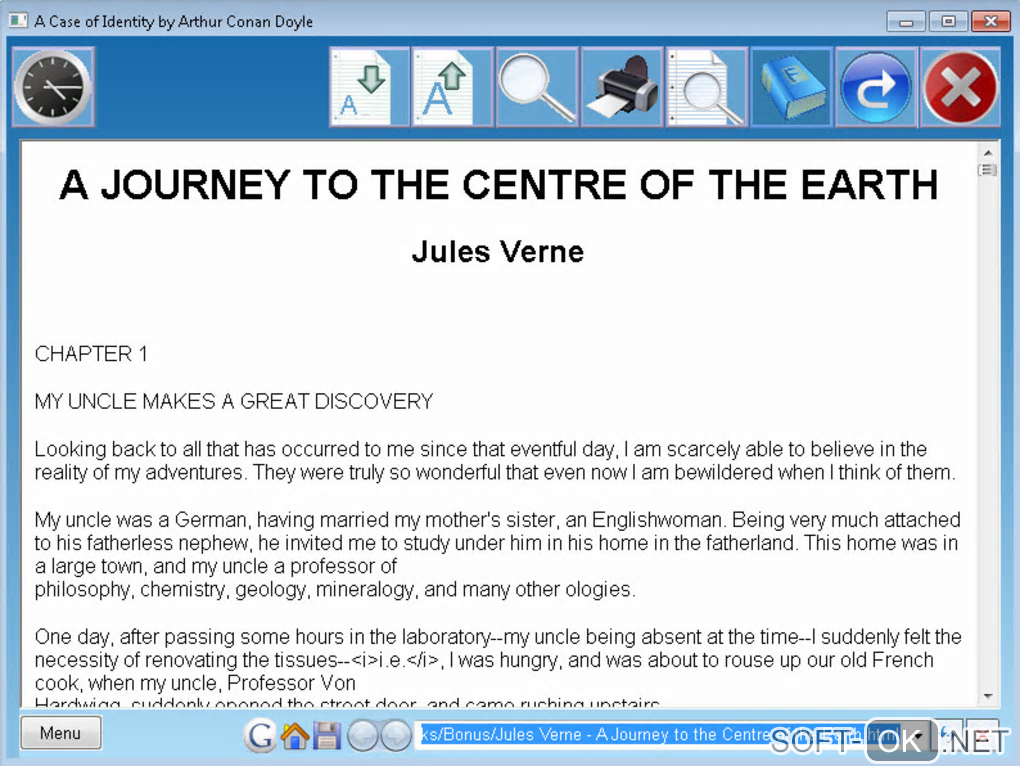Click the vertical scrollbar thumb

click(988, 170)
